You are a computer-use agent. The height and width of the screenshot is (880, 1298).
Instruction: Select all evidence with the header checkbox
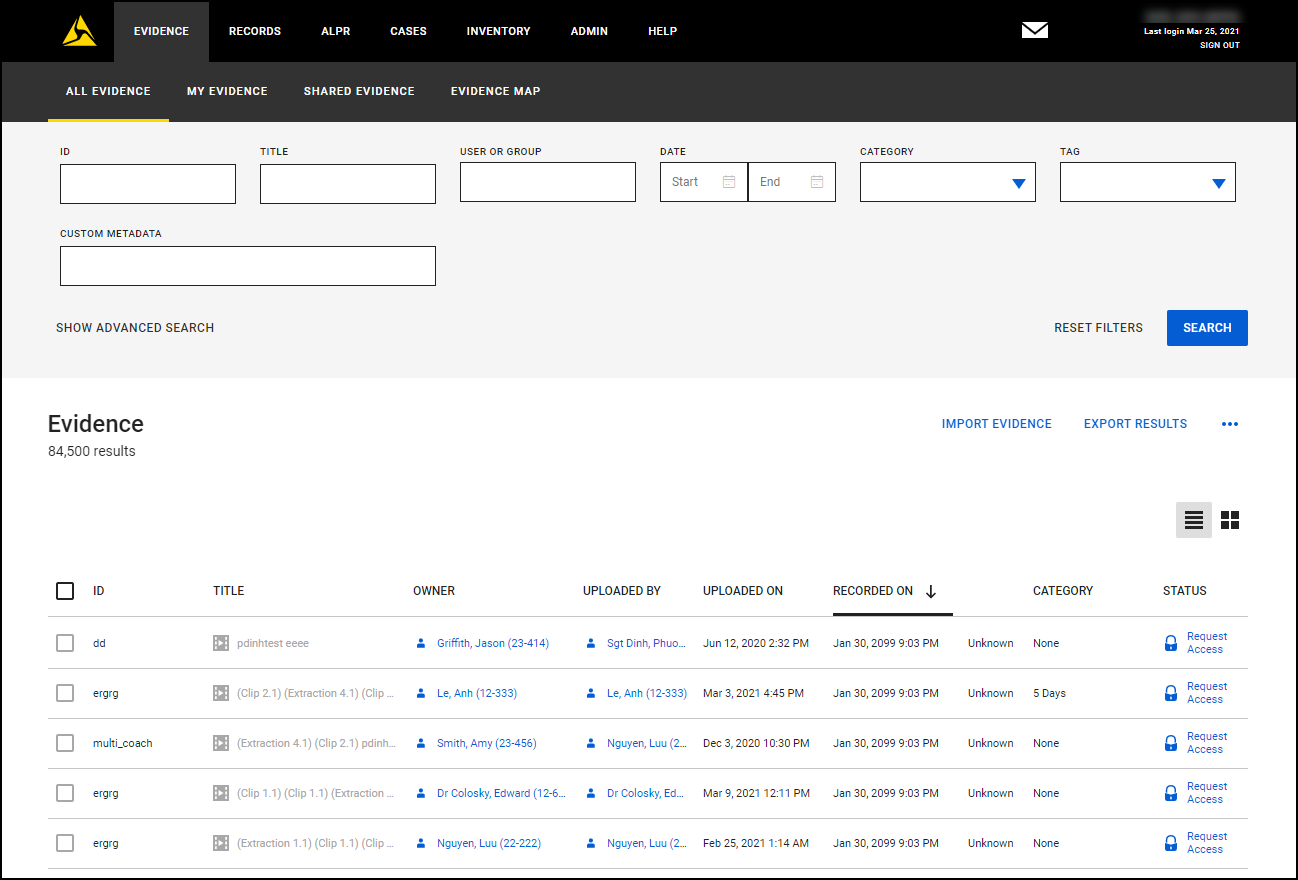65,591
